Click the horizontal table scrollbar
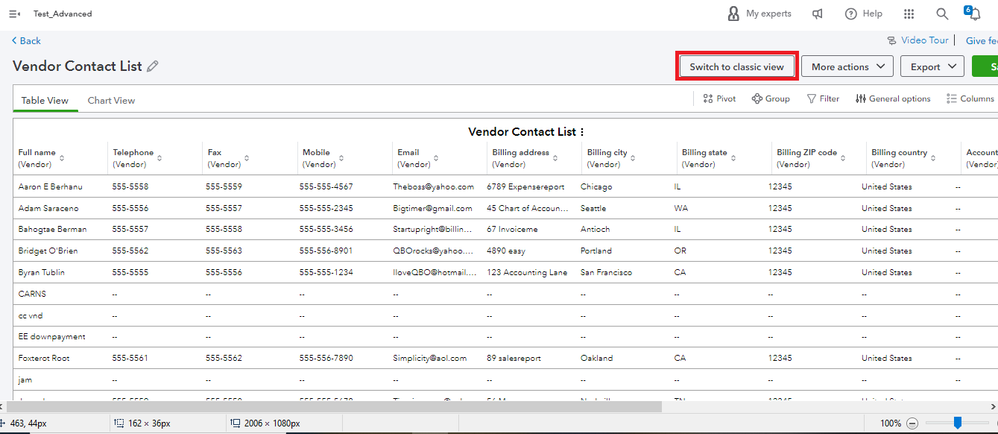Image resolution: width=998 pixels, height=434 pixels. [400, 406]
